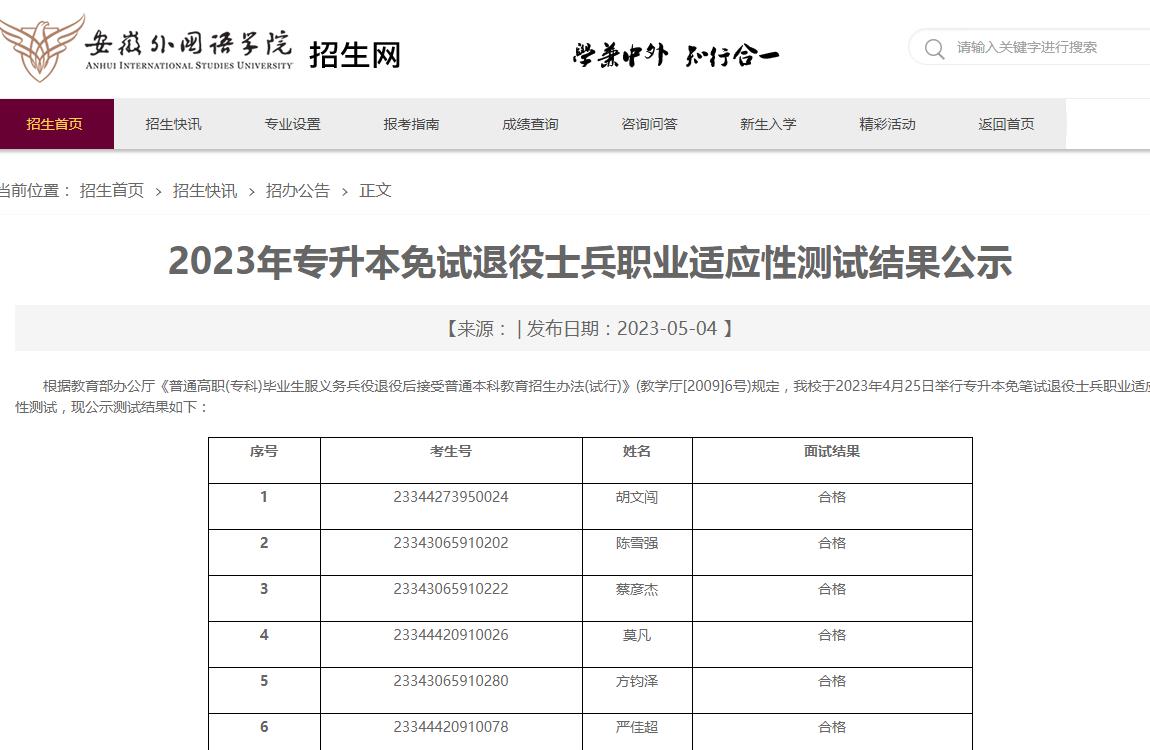Click breadcrumb link 招生快讯
Screen dimensions: 1150x750
click(205, 191)
